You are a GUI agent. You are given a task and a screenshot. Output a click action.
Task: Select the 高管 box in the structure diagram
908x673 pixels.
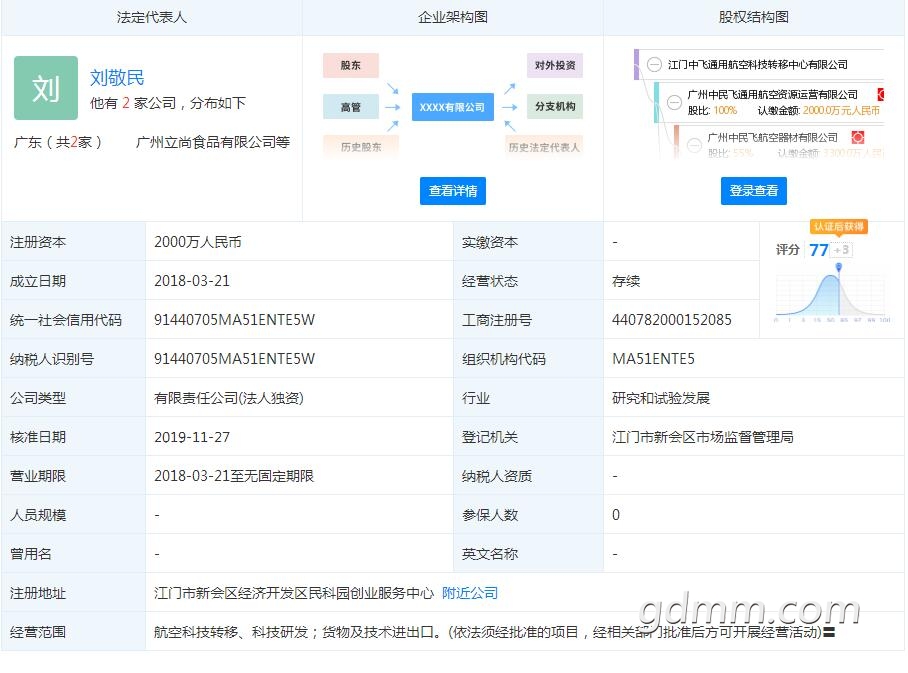(351, 107)
